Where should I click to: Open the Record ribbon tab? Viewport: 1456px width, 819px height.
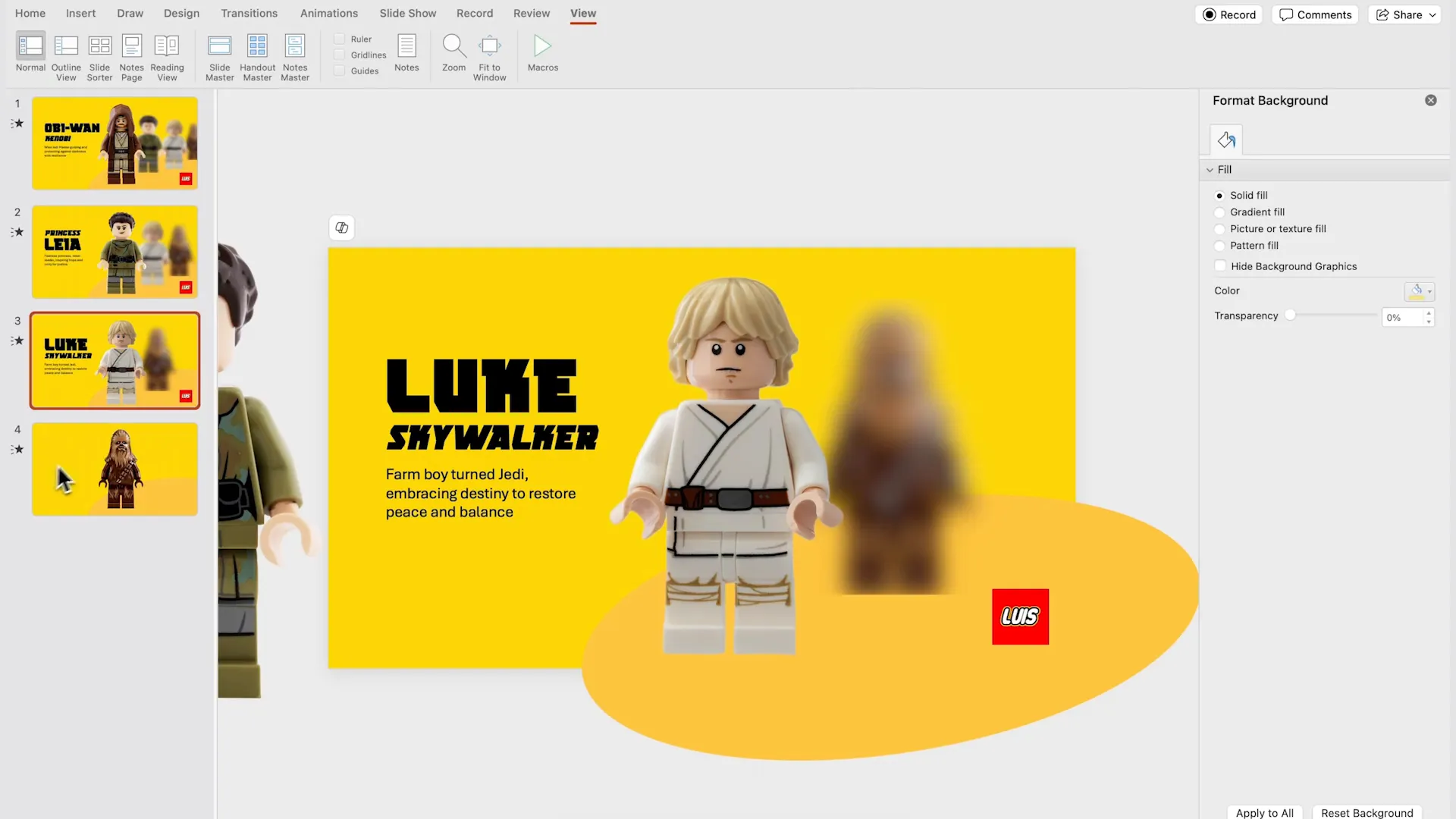pos(475,14)
